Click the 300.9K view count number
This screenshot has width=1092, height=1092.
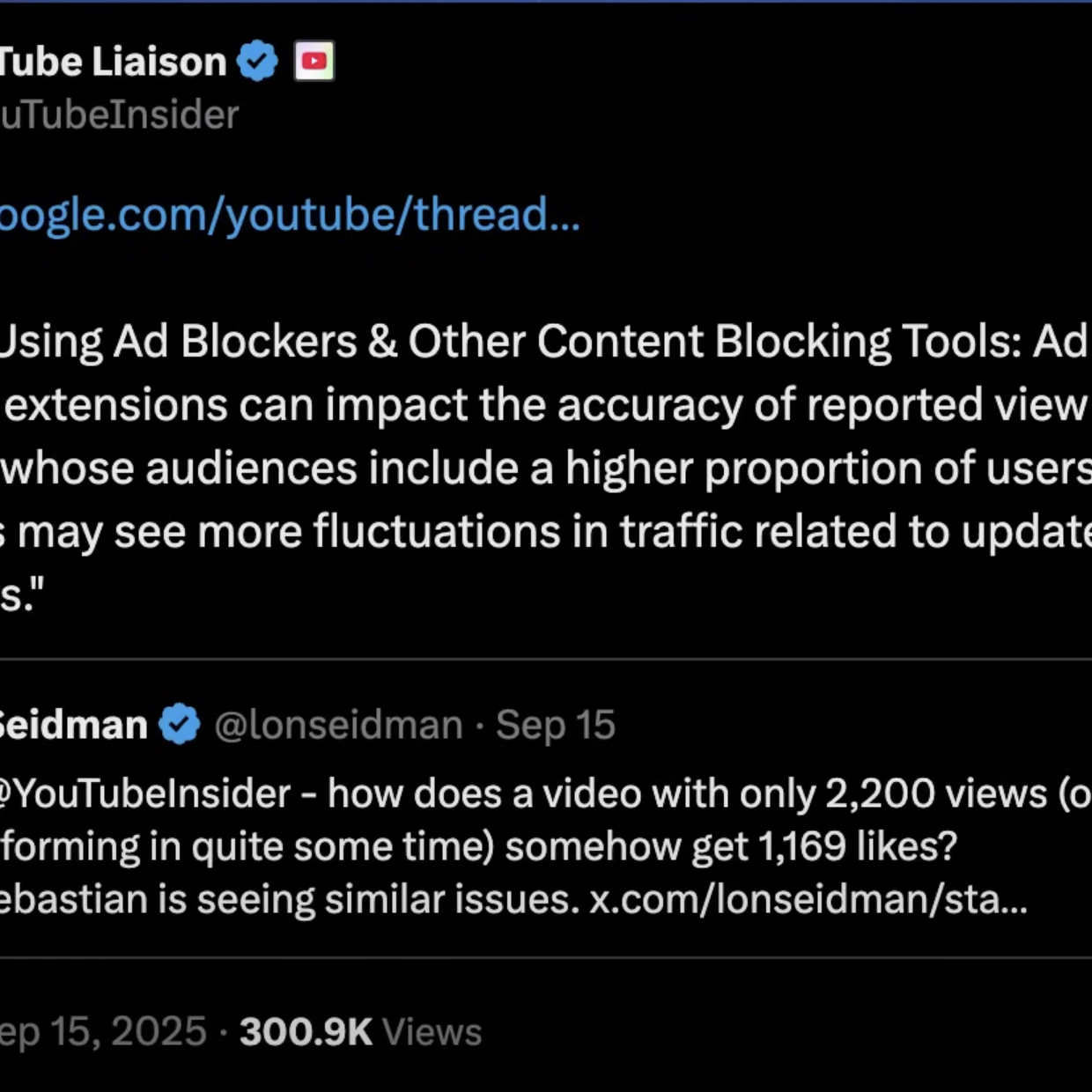pyautogui.click(x=306, y=1032)
